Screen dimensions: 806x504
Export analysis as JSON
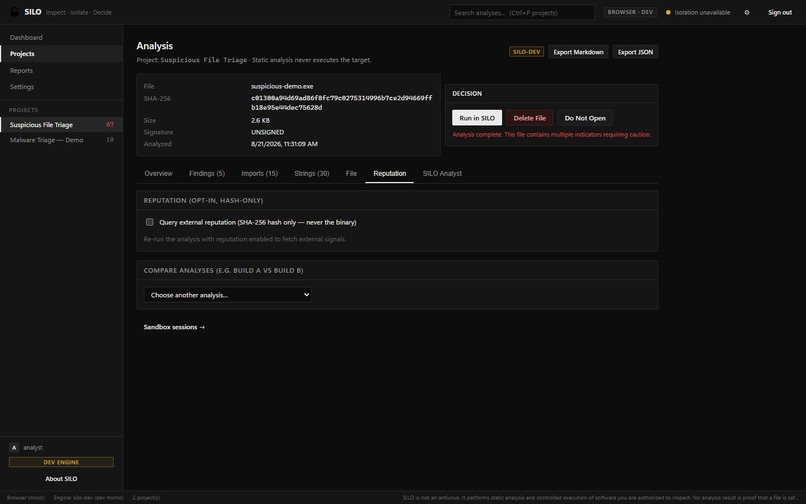click(635, 52)
